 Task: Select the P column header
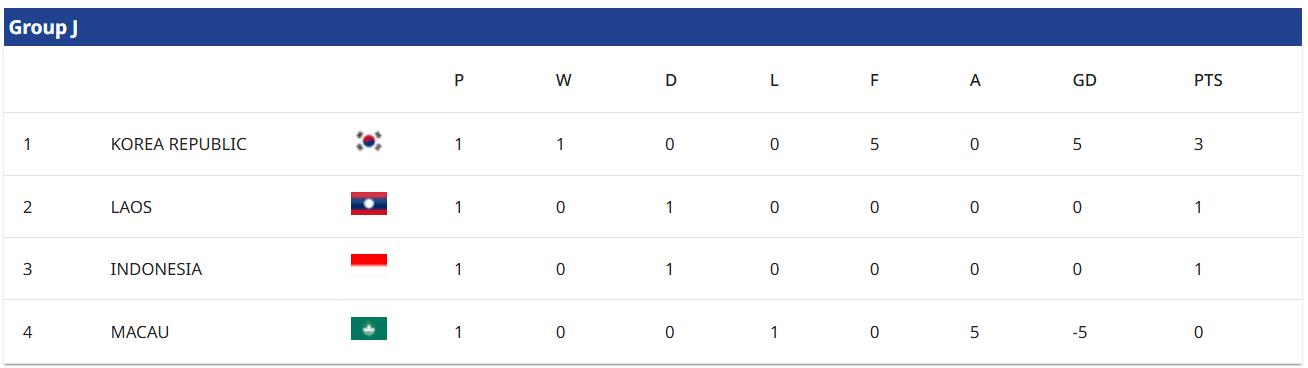click(x=459, y=81)
